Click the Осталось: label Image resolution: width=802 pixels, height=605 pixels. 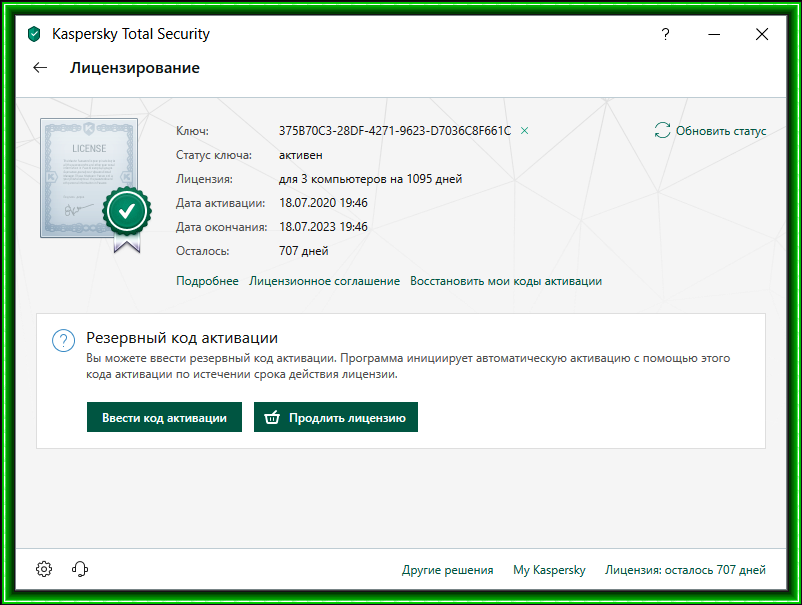click(x=203, y=251)
